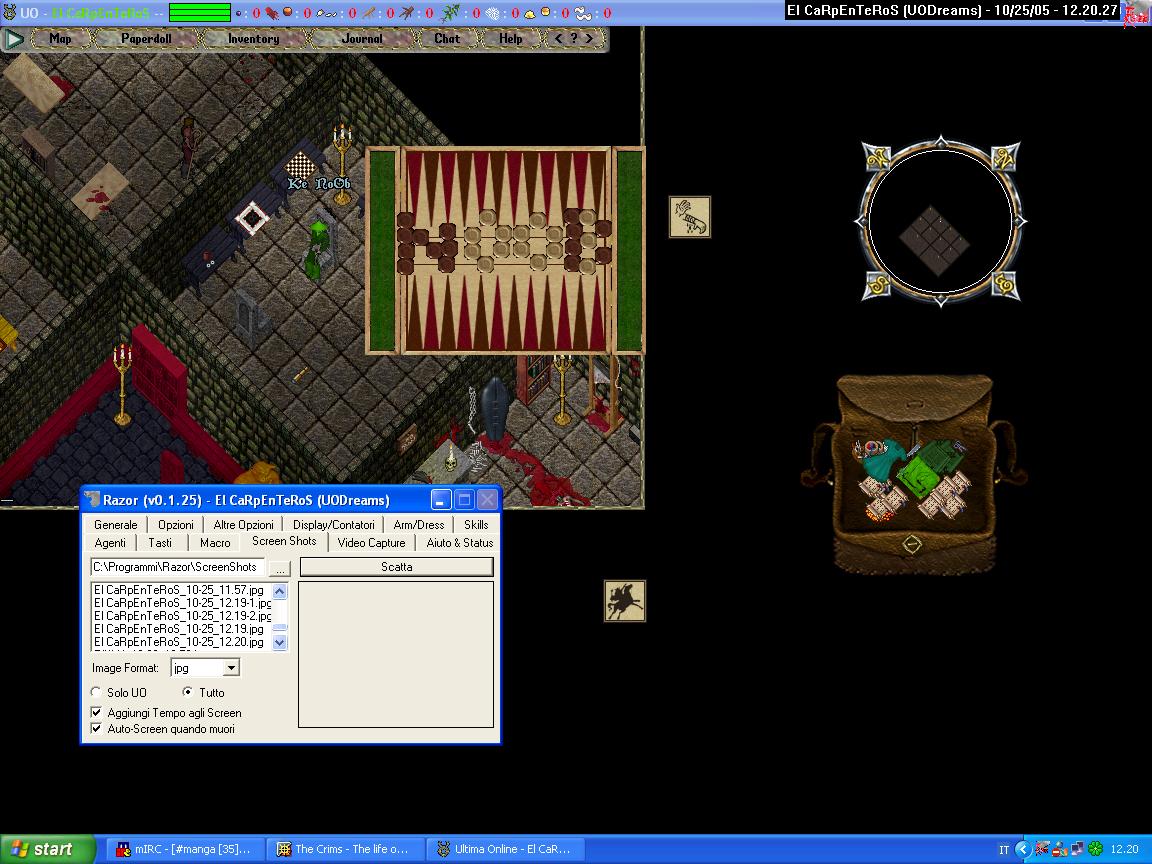Switch to the Opzioni tab in Razor
This screenshot has width=1152, height=864.
tap(176, 525)
